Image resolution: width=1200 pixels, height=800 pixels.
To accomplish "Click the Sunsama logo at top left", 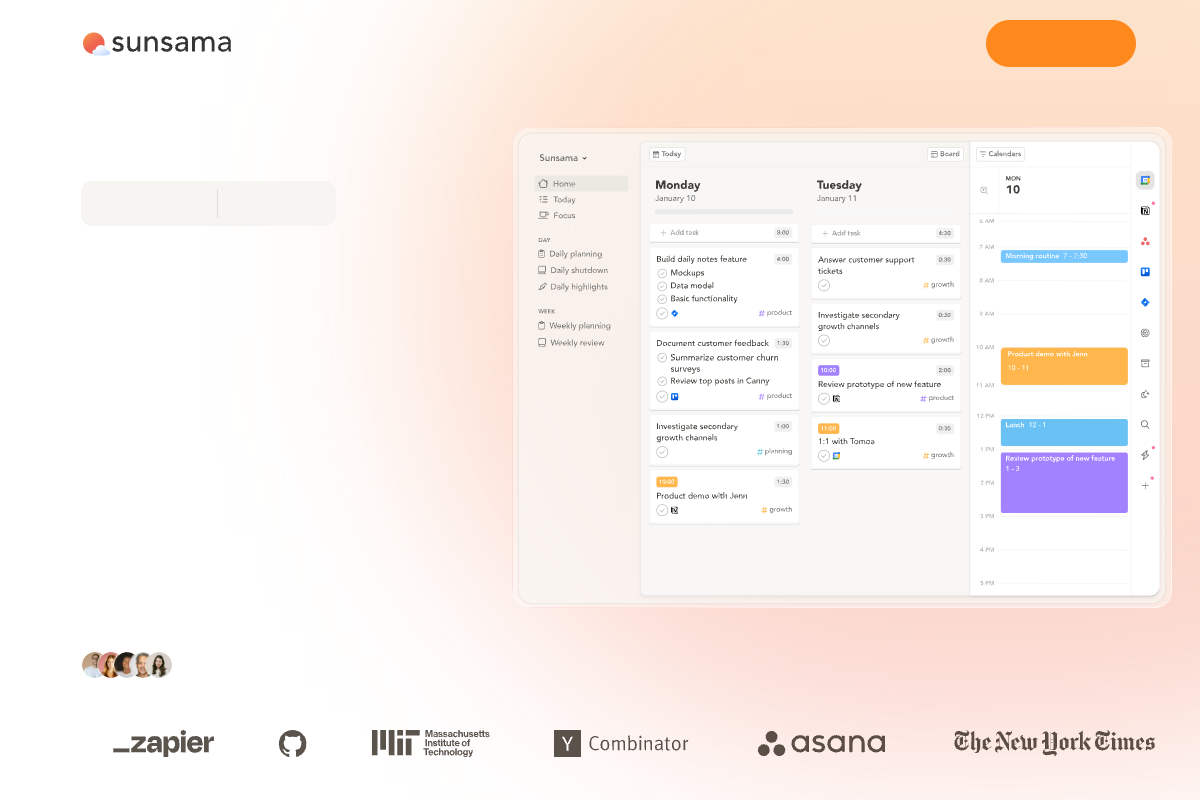I will tap(157, 43).
